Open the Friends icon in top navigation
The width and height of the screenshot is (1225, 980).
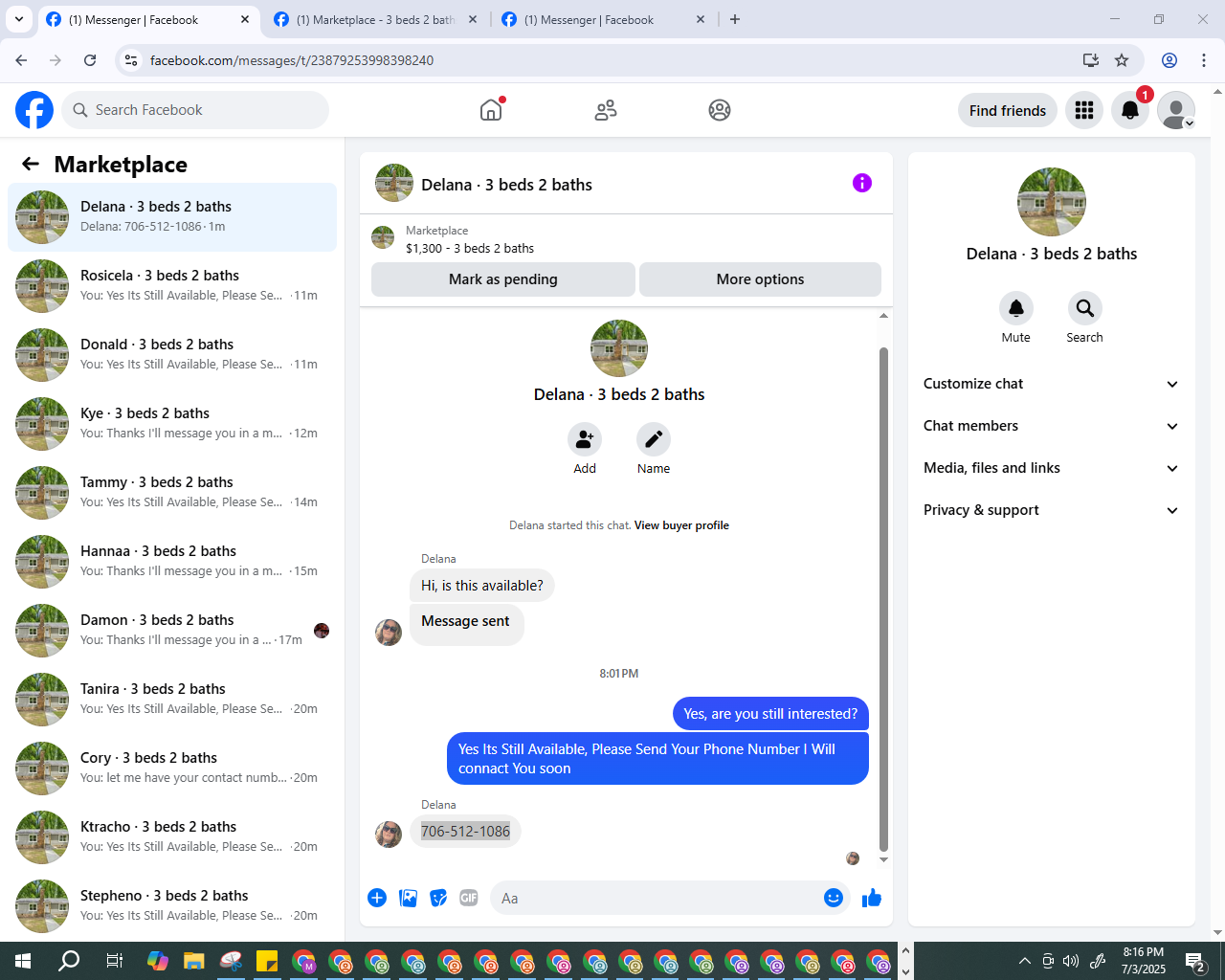tap(606, 110)
